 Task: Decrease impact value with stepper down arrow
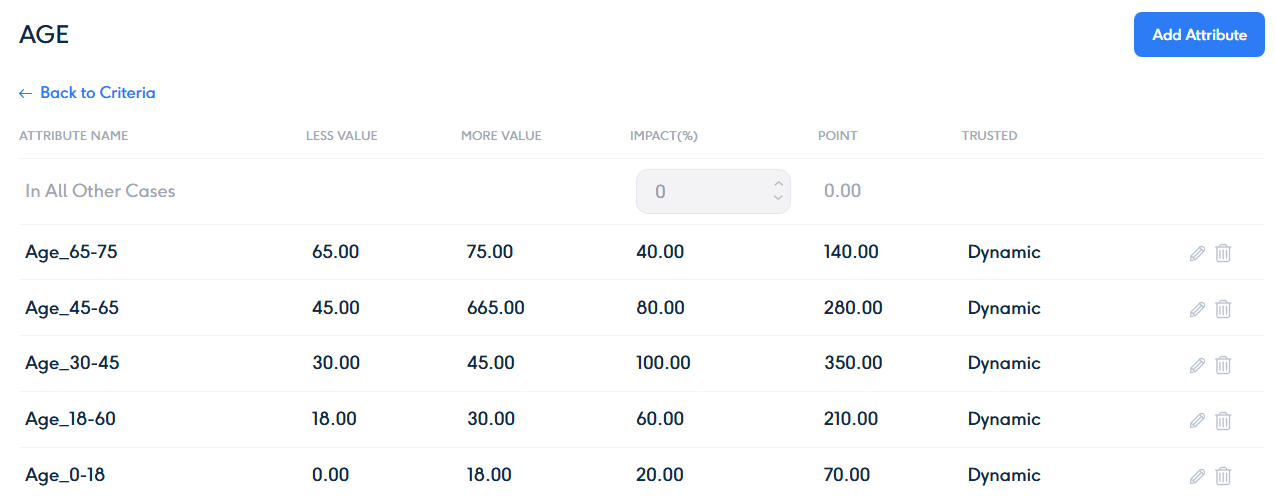(x=778, y=198)
